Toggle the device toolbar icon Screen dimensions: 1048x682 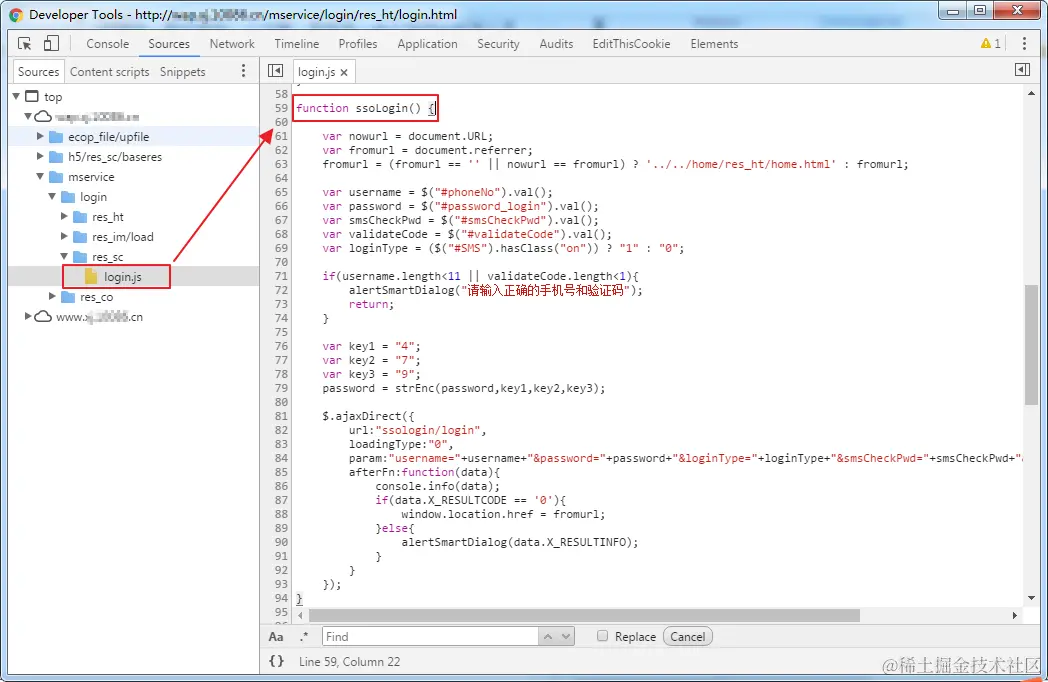click(x=51, y=43)
